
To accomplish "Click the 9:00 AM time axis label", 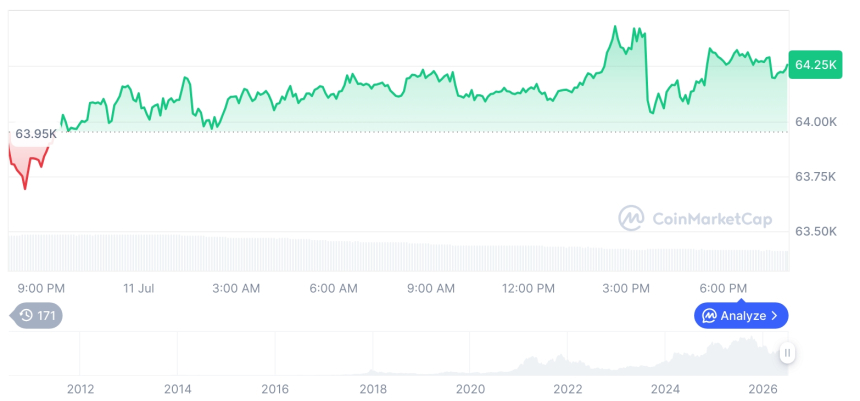I will coord(431,288).
